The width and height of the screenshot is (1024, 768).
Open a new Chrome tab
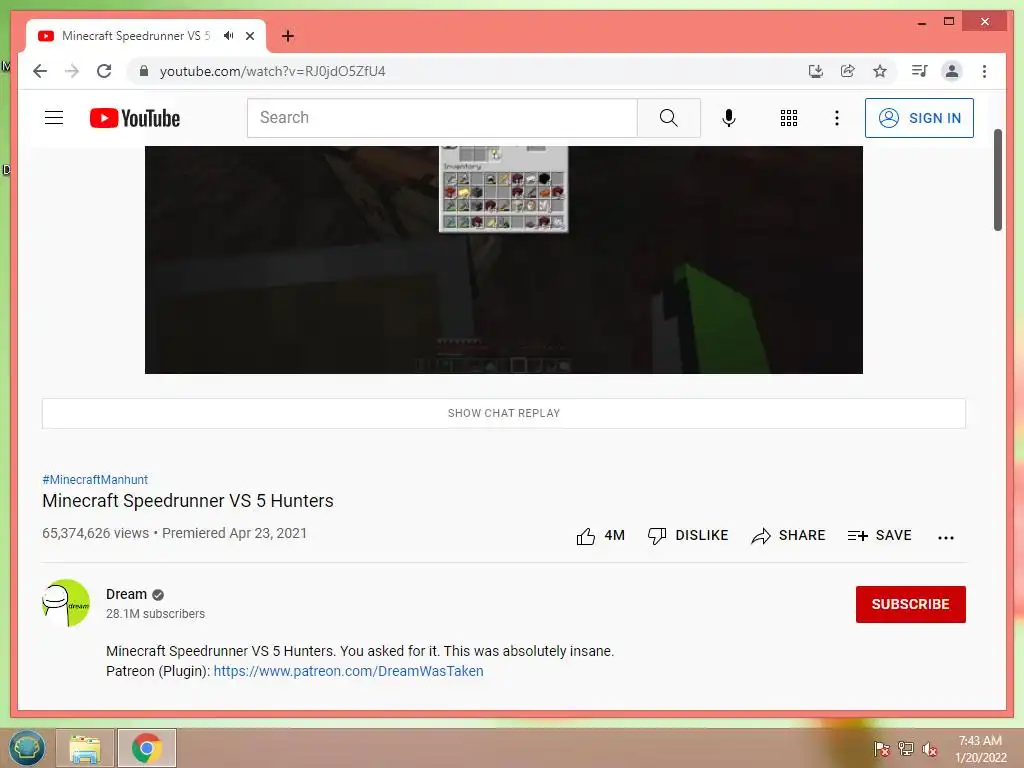[288, 36]
